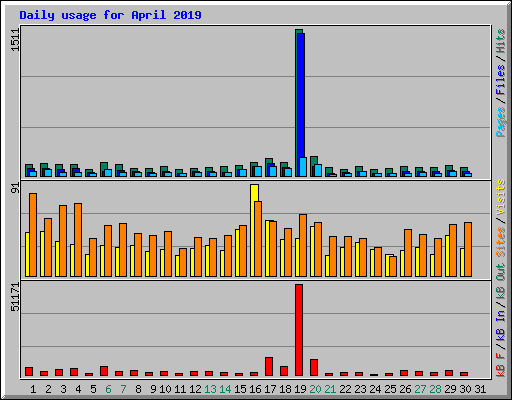Click the tall red kB bar for day 19
This screenshot has height=400, width=512.
pos(299,330)
